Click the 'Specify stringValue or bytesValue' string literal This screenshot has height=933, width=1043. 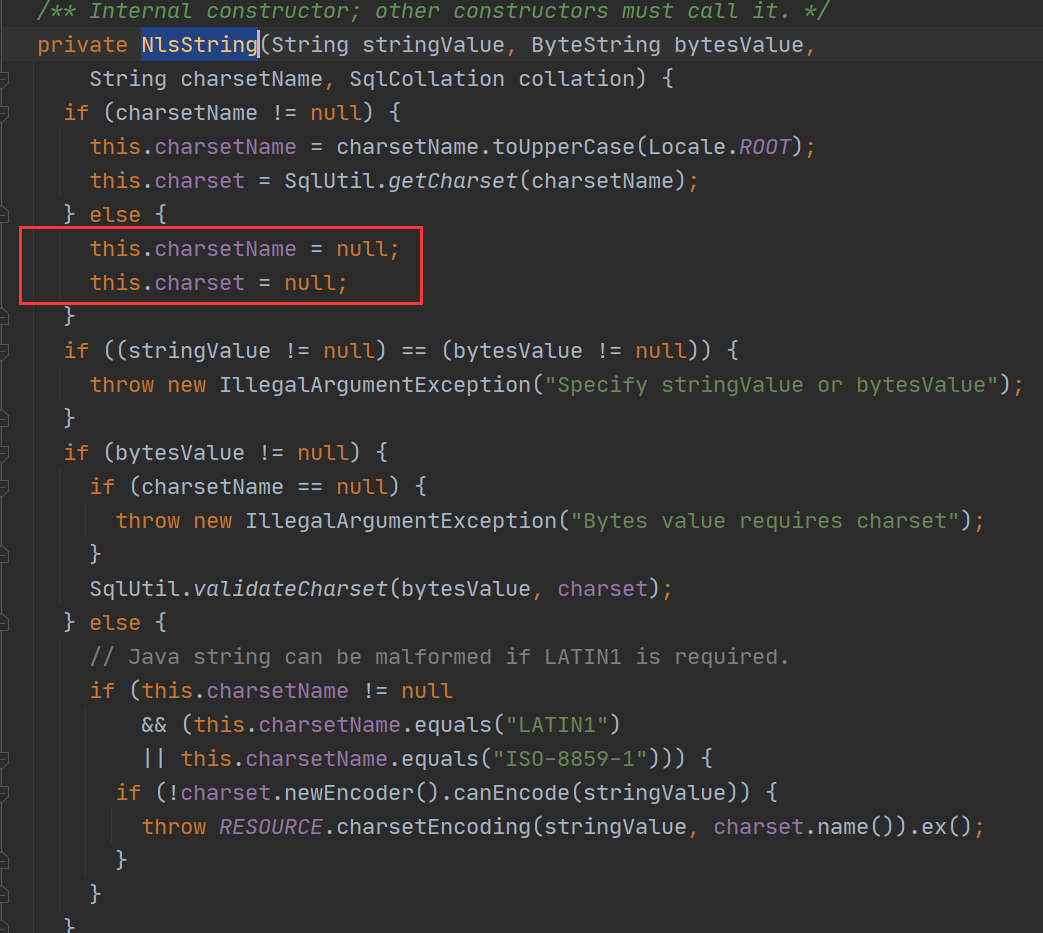coord(772,384)
